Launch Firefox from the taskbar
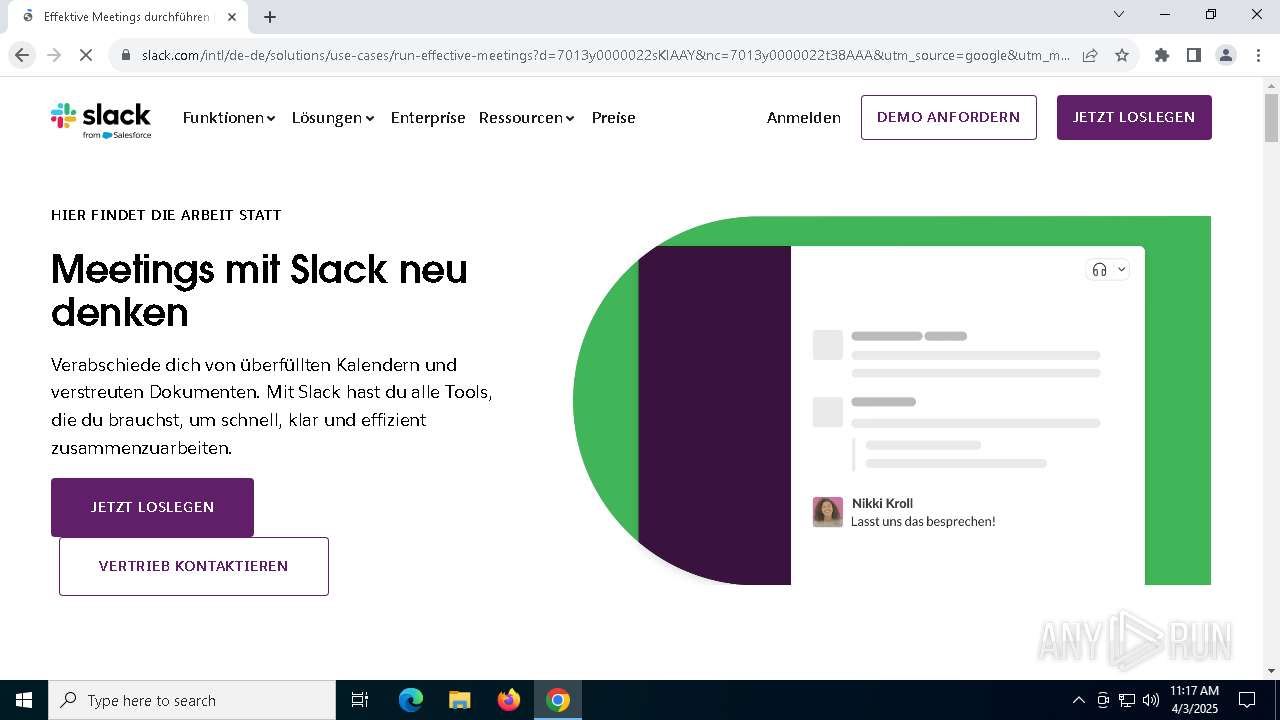The width and height of the screenshot is (1280, 720). point(509,700)
